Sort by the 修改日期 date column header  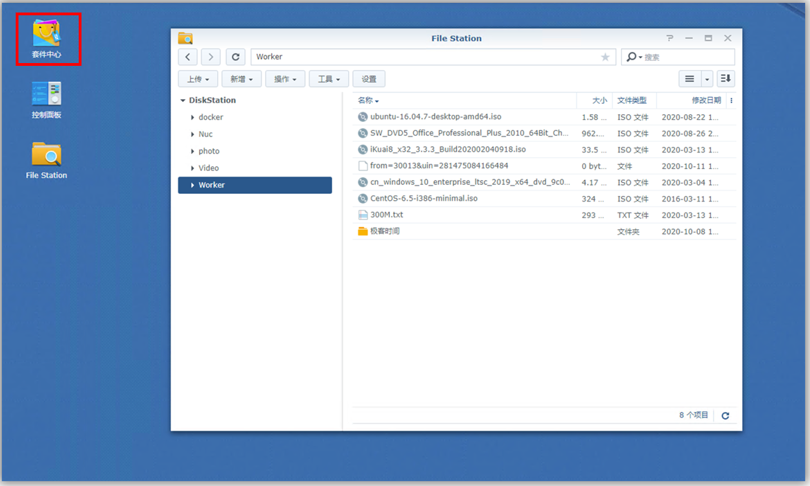point(691,101)
